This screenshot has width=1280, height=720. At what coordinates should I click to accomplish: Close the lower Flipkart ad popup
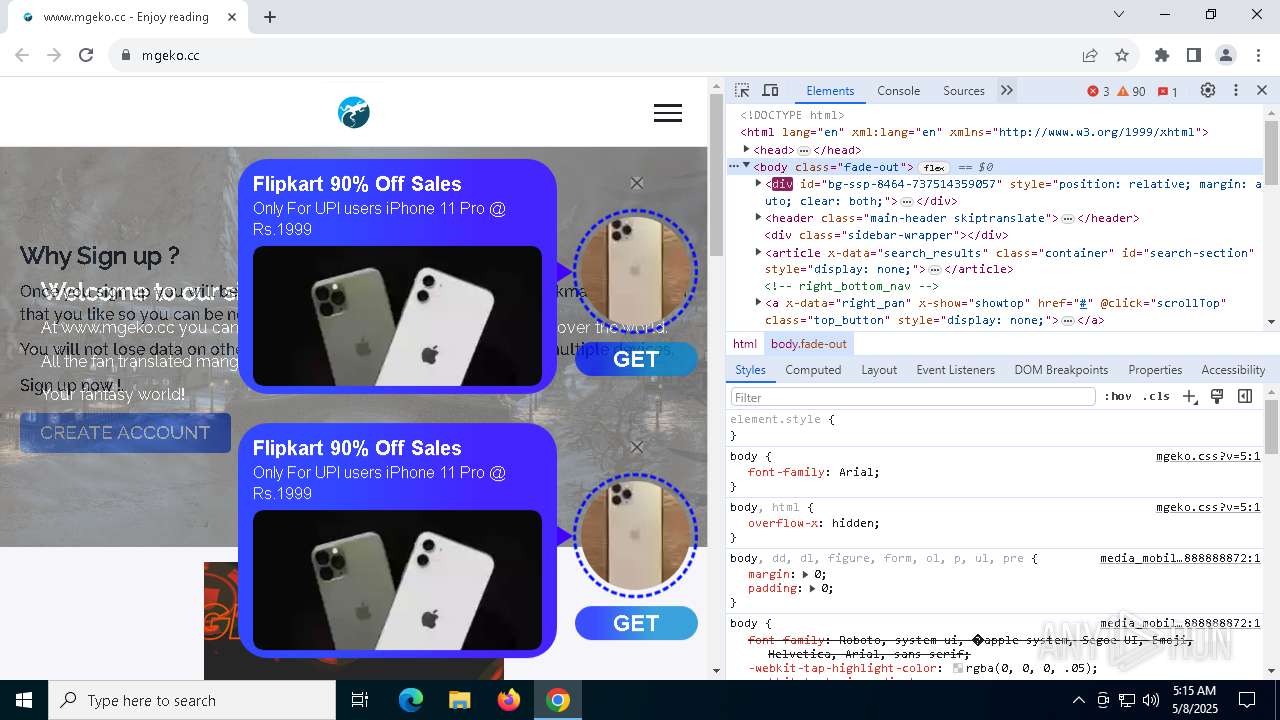(x=637, y=447)
